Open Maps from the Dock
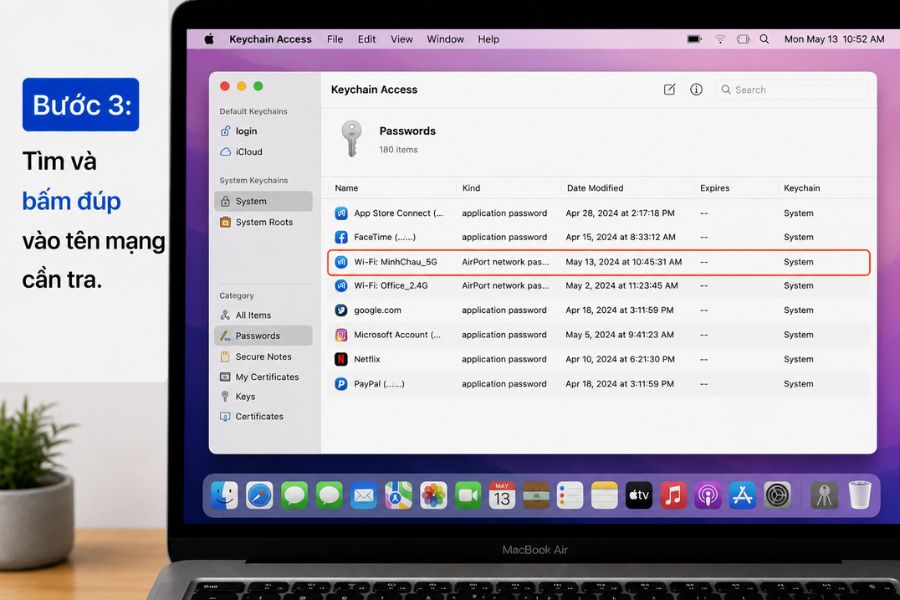Viewport: 900px width, 600px height. (x=398, y=496)
